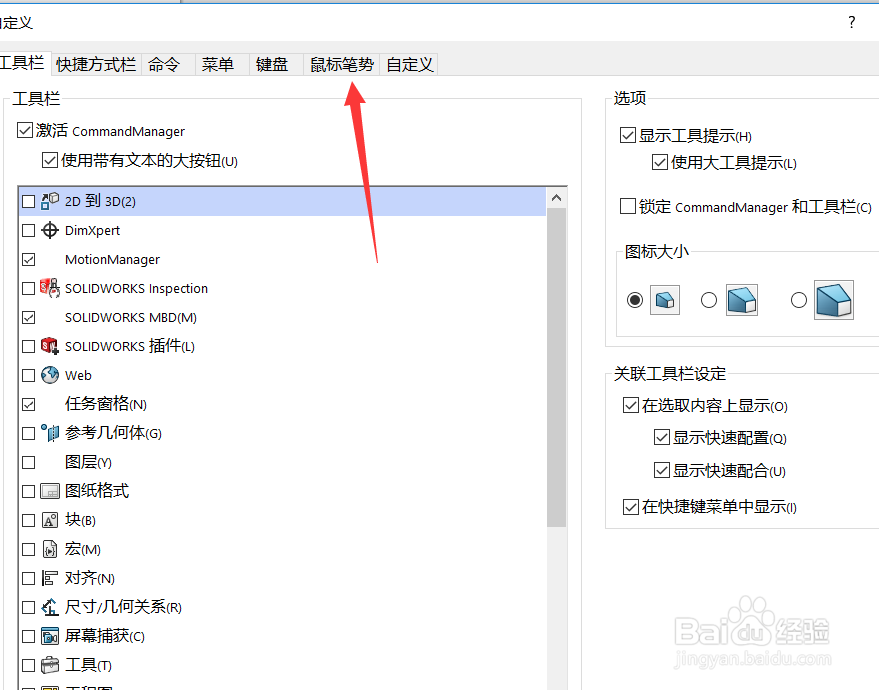Viewport: 879px width, 690px height.
Task: Select the small icon size radio button
Action: click(x=635, y=300)
